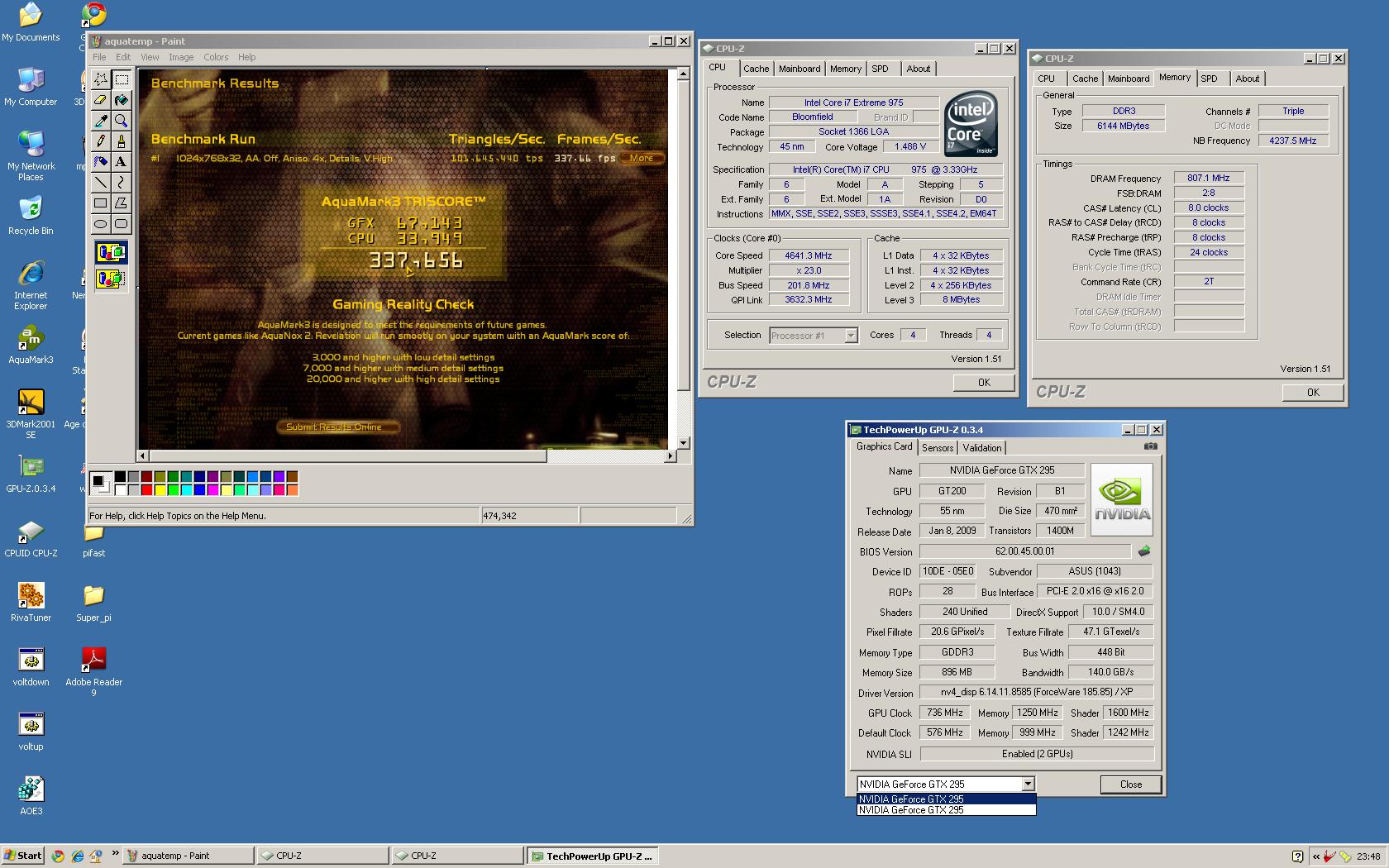Select the transparent selection option in Paint

pyautogui.click(x=111, y=279)
